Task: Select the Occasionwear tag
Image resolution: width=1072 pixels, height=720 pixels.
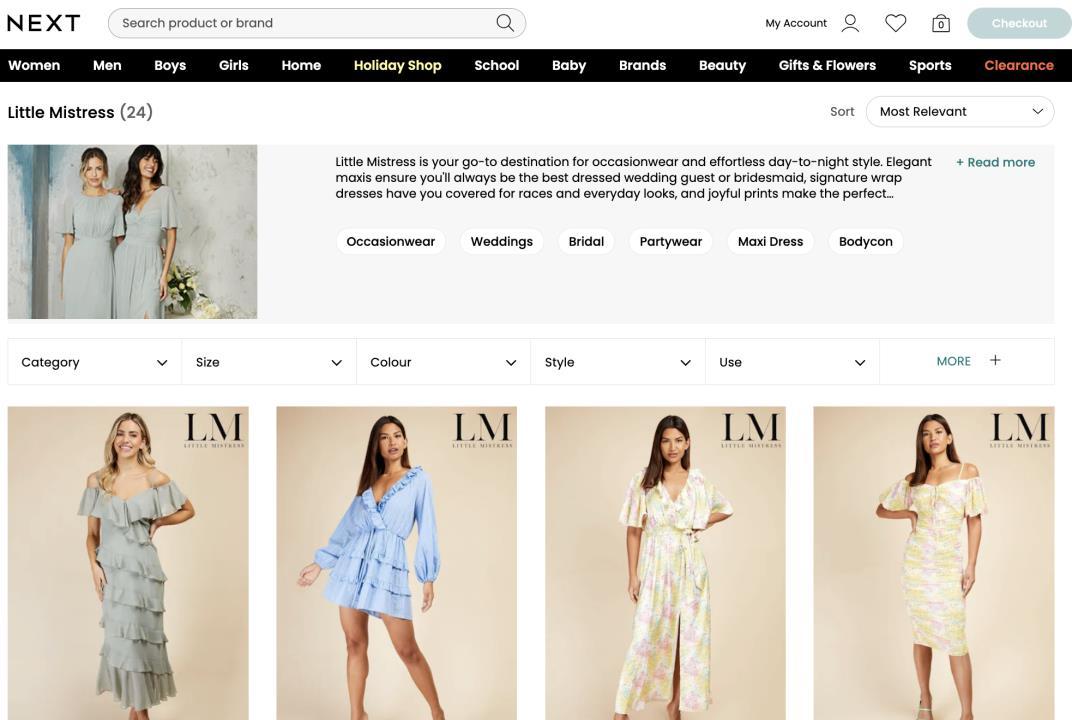Action: 390,241
